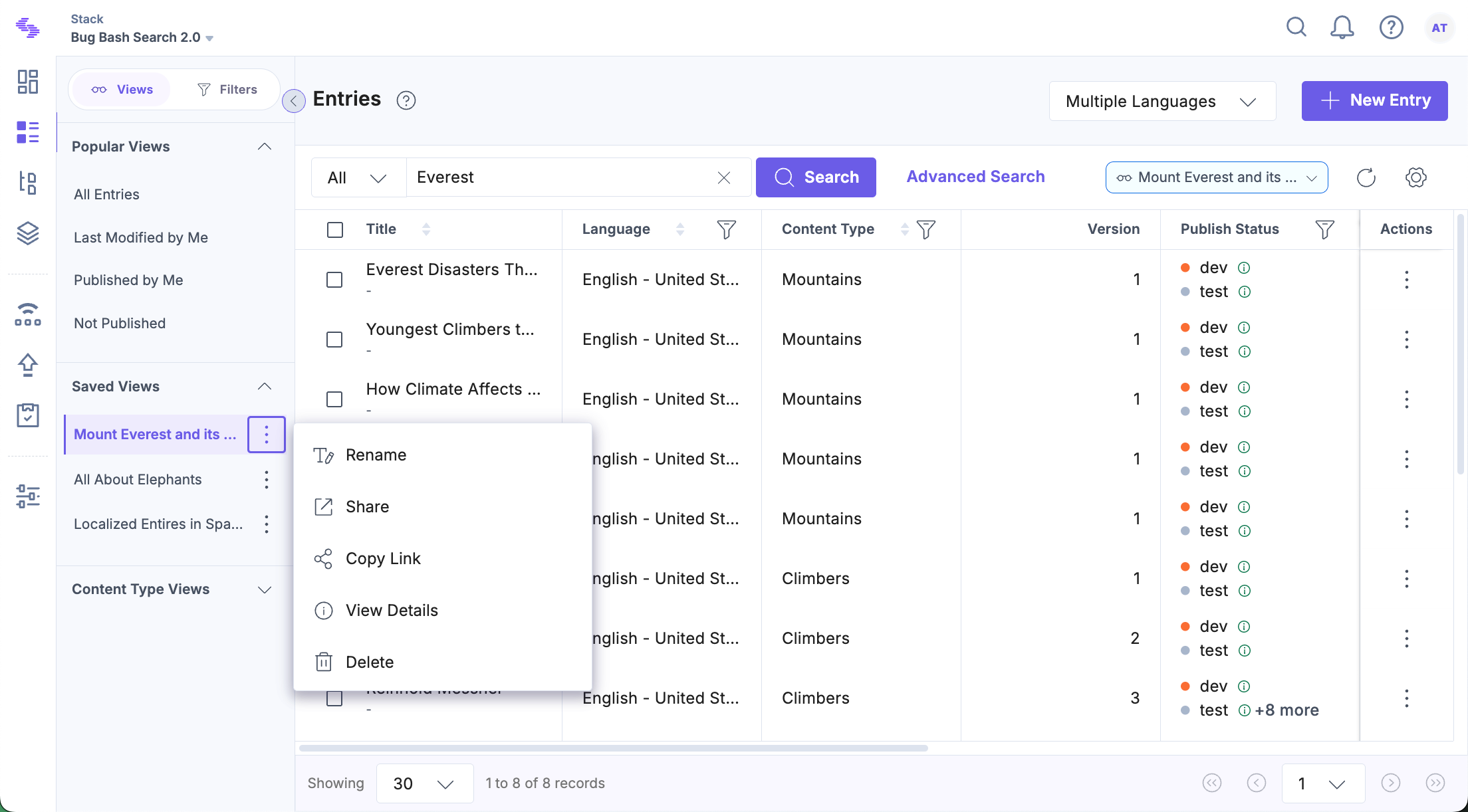Filter by the Publish Status funnel

pos(1325,229)
